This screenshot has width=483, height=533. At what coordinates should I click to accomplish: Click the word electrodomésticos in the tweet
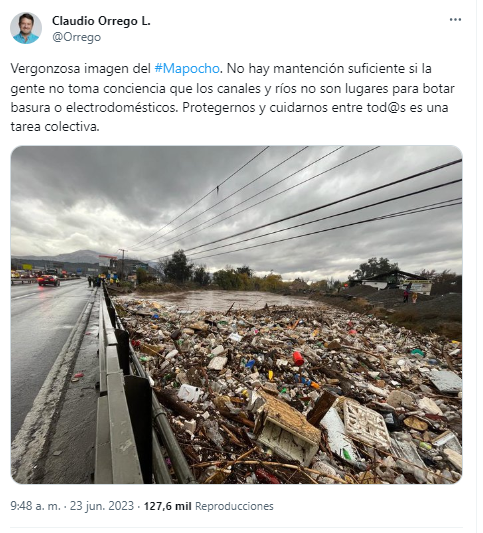121,107
